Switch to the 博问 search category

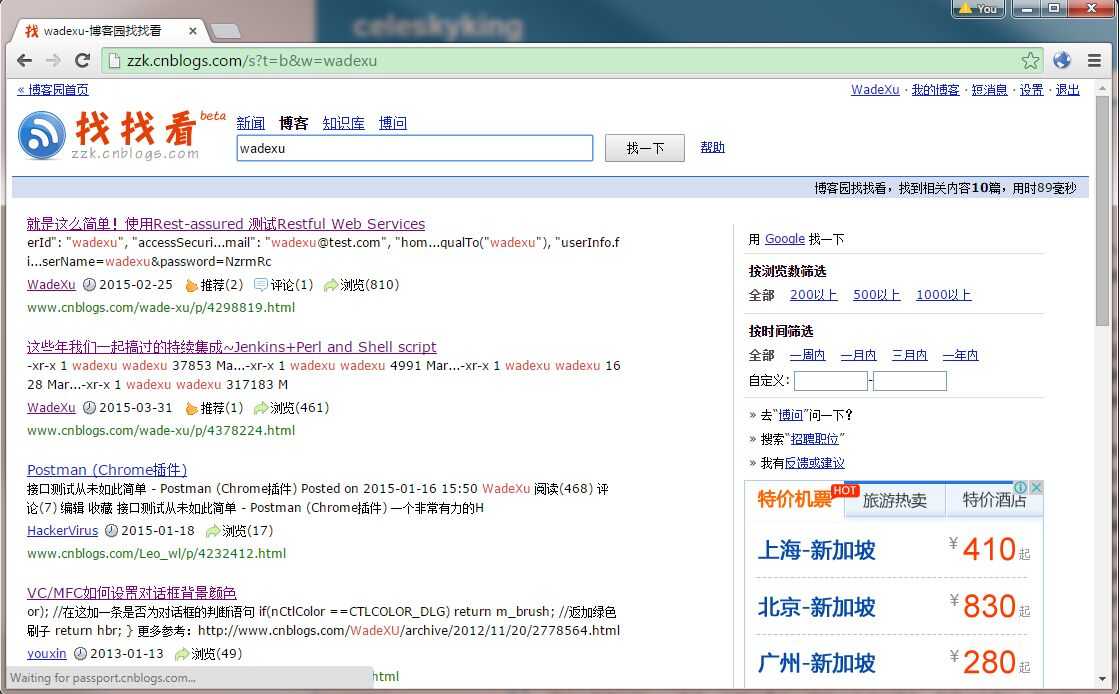[393, 123]
